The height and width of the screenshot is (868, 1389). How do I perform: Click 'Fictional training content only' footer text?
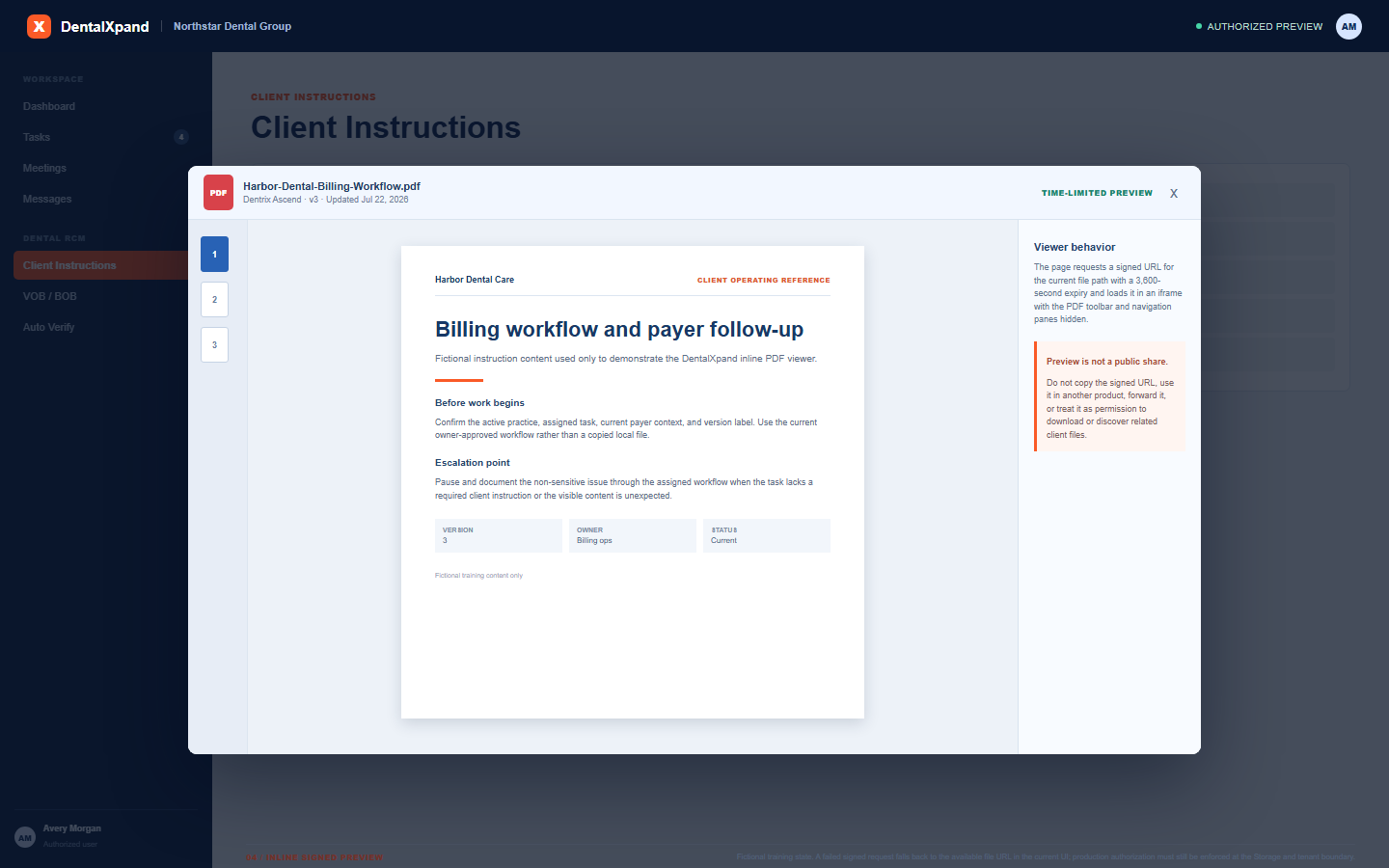[478, 576]
